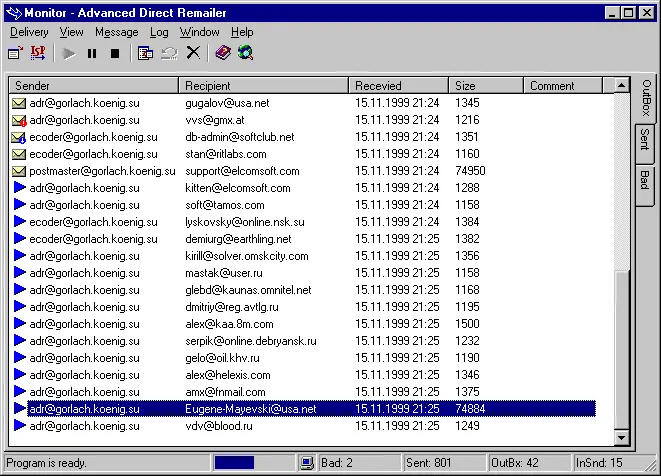The image size is (661, 476).
Task: Open the help book icon
Action: (x=223, y=53)
